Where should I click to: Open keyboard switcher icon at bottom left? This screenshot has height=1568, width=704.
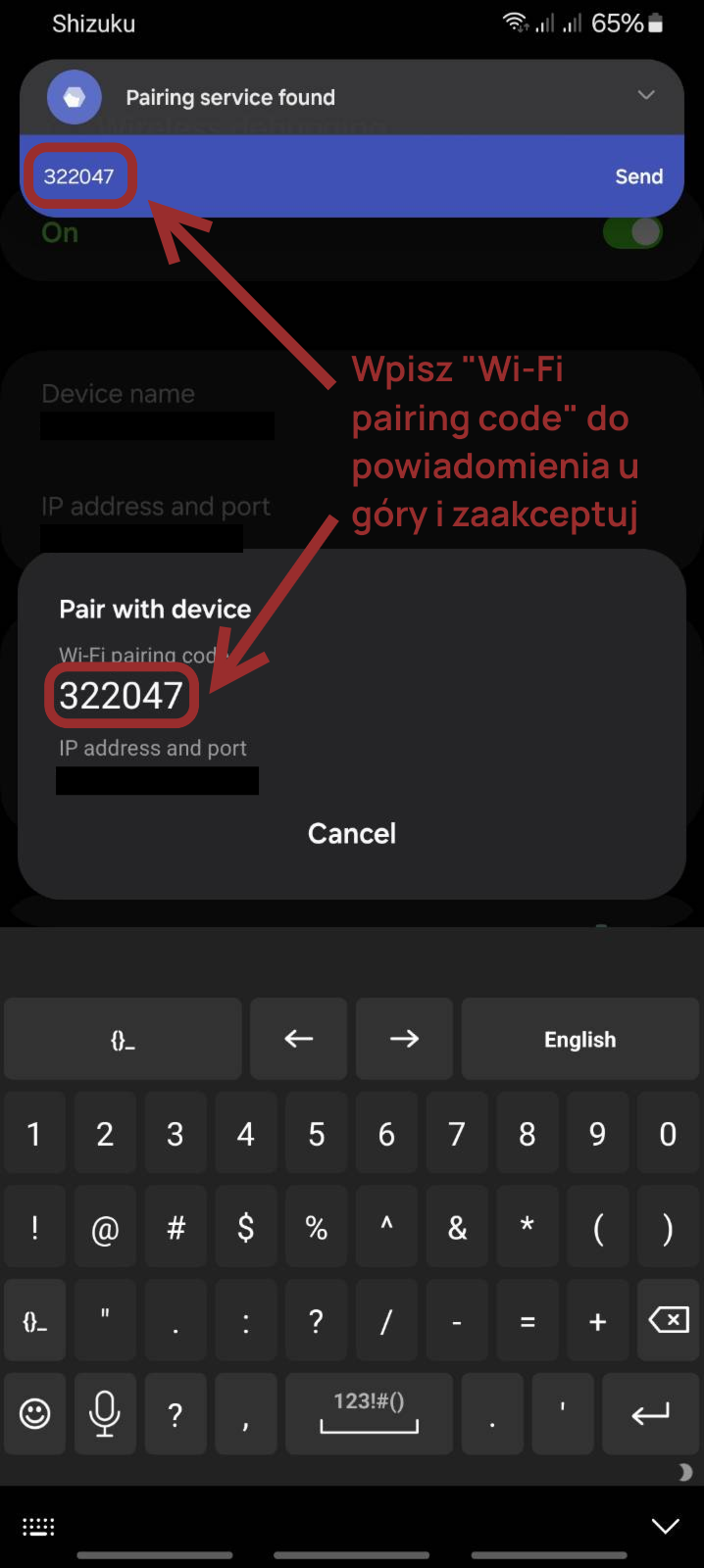39,1526
